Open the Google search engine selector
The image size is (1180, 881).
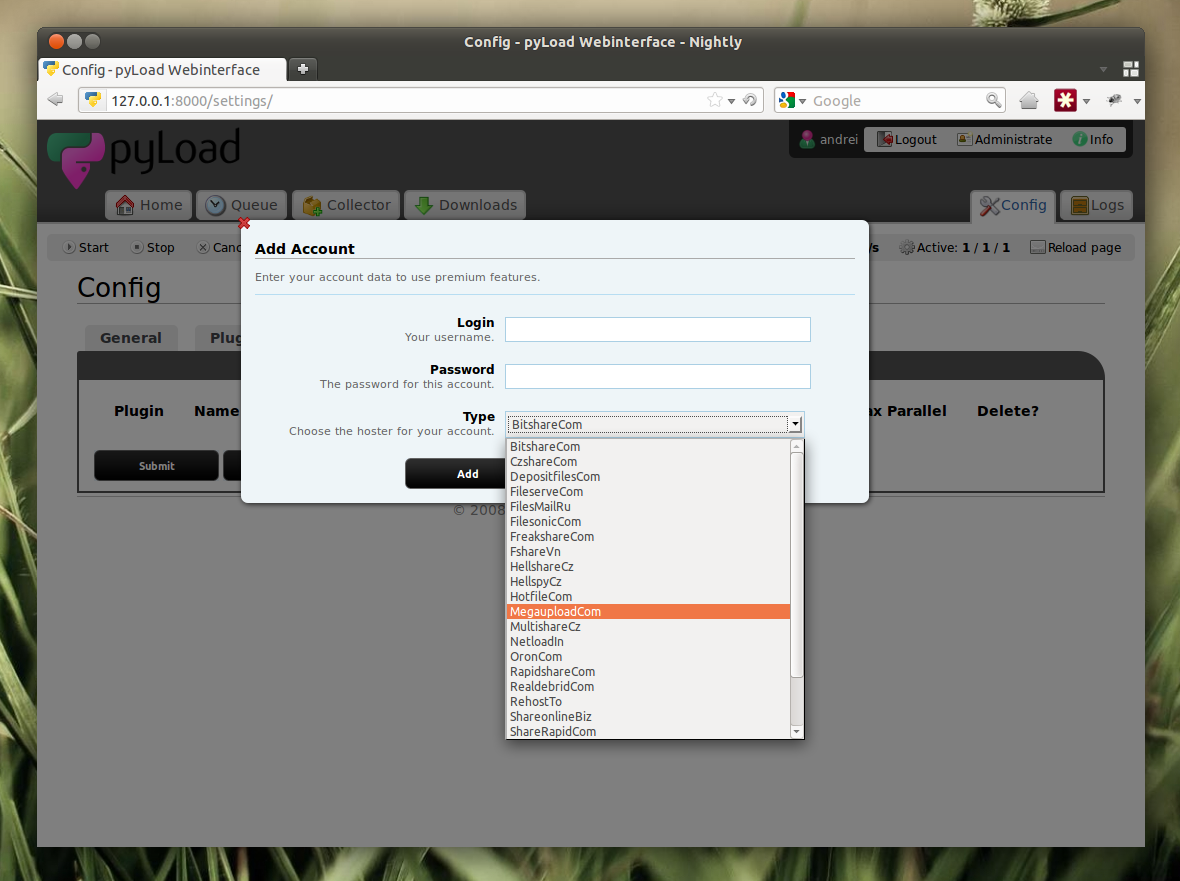tap(789, 100)
